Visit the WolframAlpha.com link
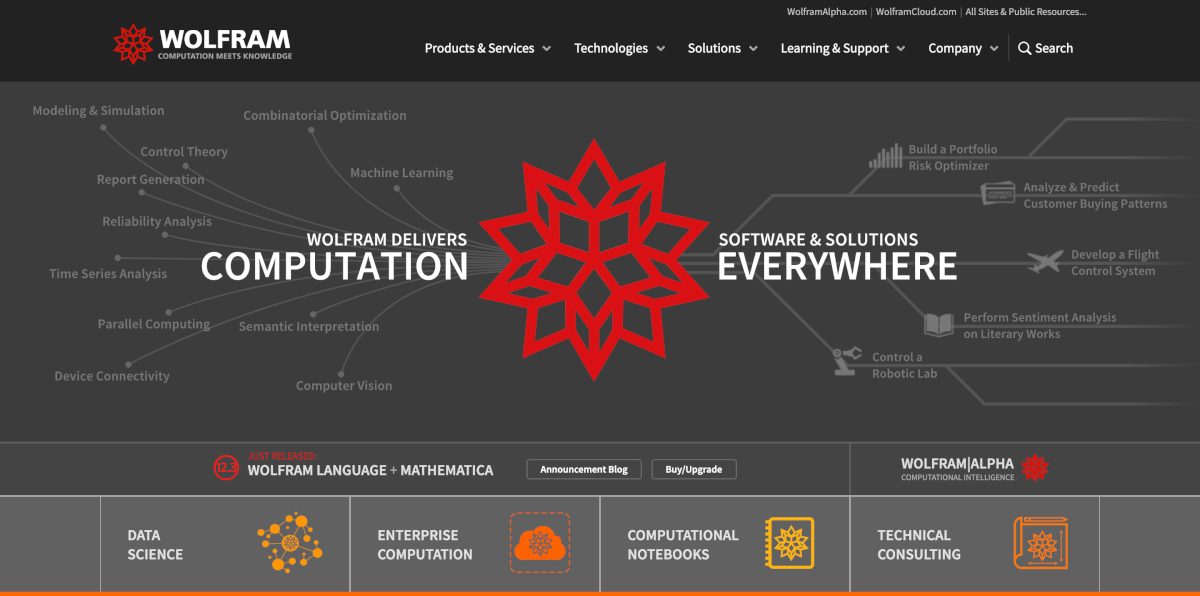The width and height of the screenshot is (1200, 596). coord(827,12)
